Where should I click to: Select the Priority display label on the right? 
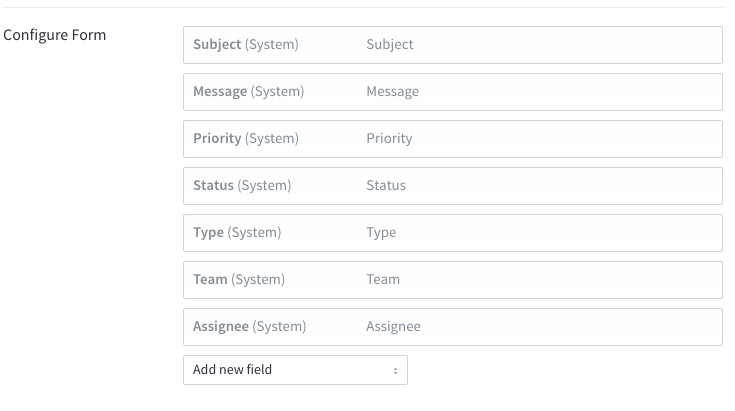389,138
